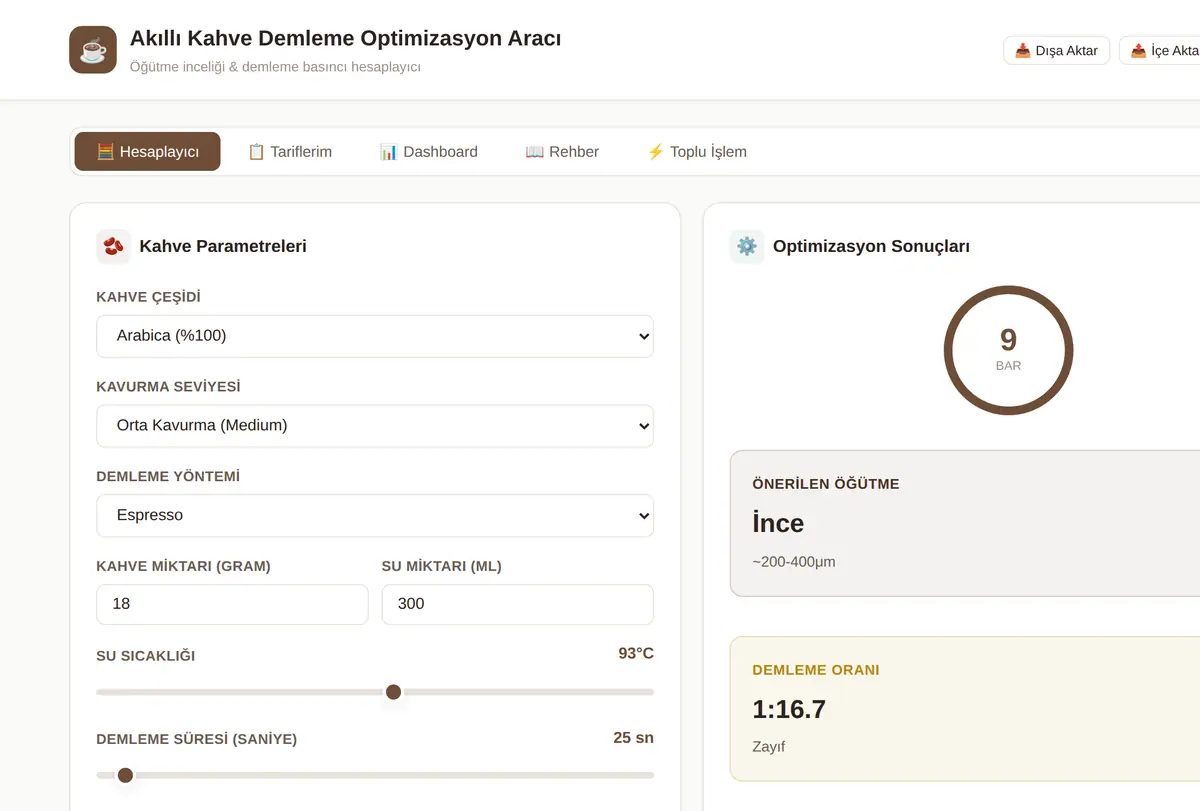Click the Demleme Oranı 1:16.7 card
This screenshot has height=811, width=1200.
pyautogui.click(x=965, y=709)
